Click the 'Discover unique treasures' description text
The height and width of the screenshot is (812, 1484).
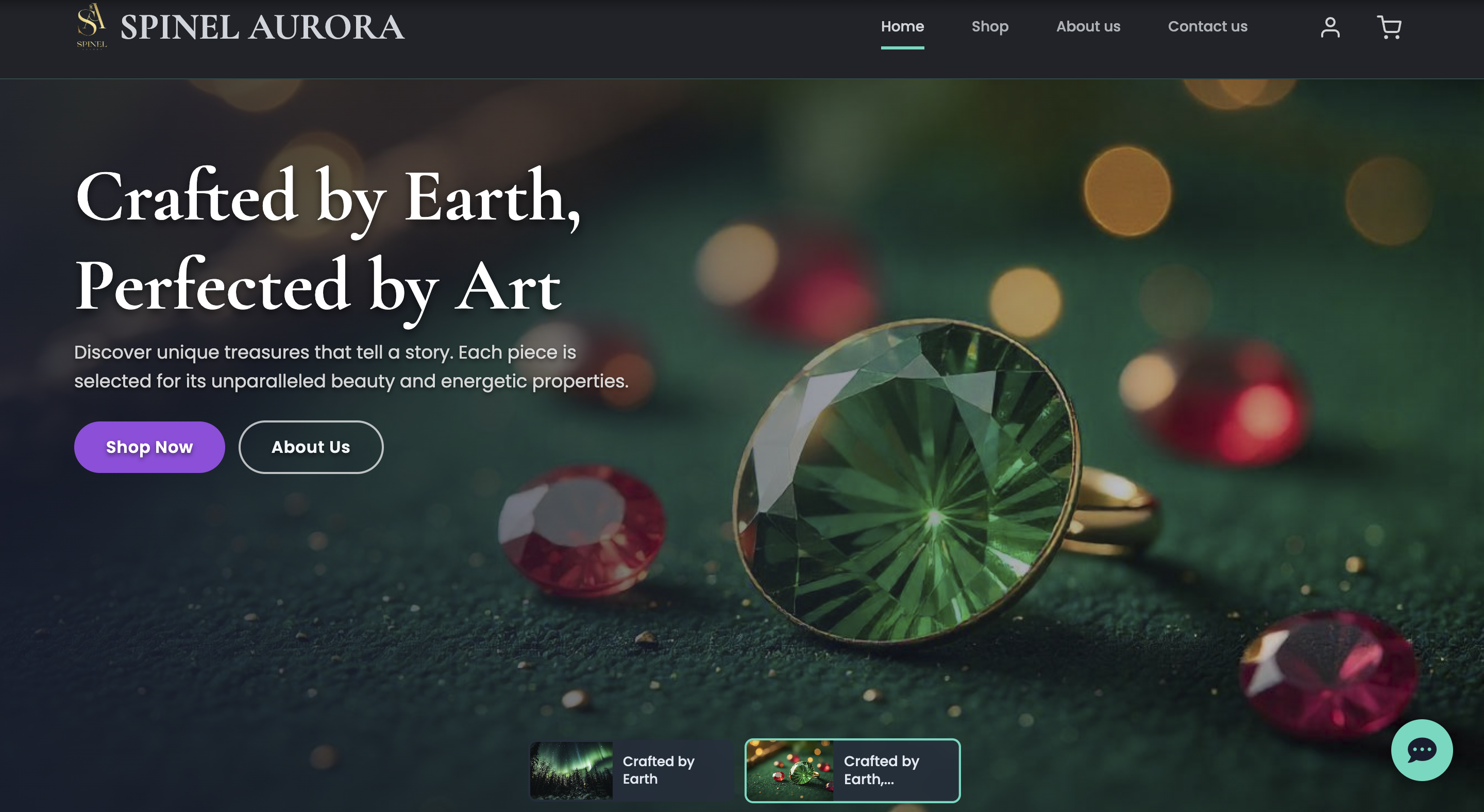click(x=351, y=366)
